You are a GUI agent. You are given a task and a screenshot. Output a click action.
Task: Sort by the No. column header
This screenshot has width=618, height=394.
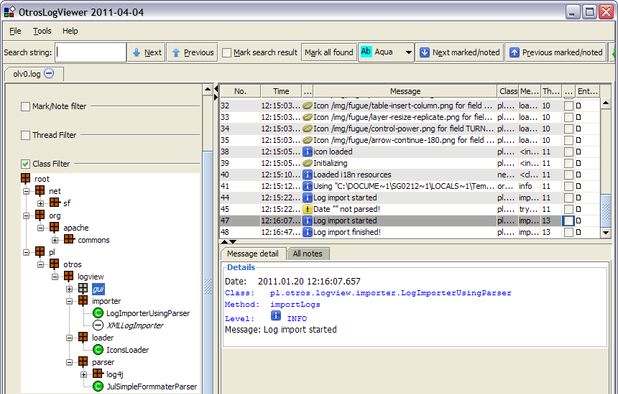[240, 91]
